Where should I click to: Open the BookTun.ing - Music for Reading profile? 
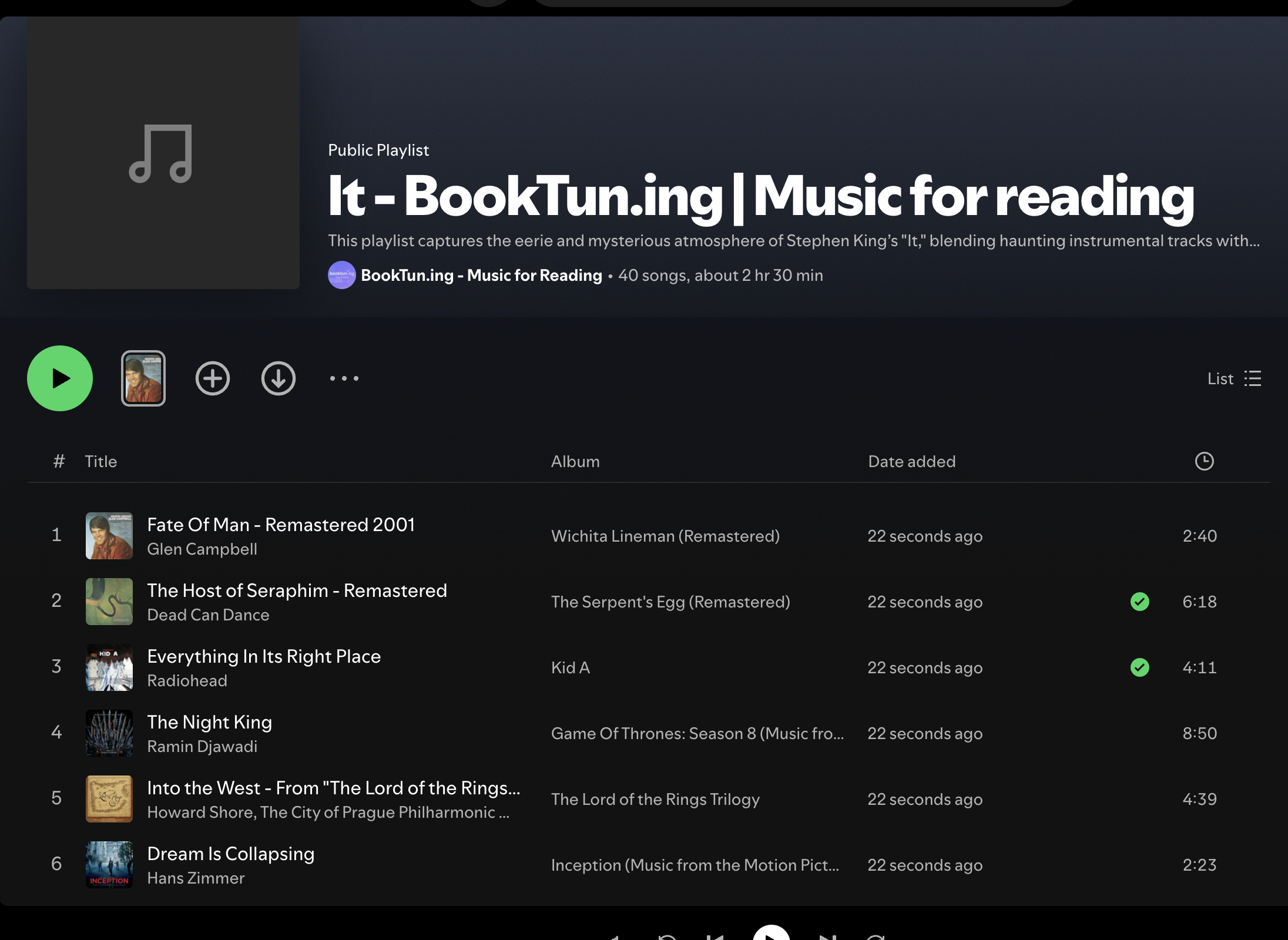[x=481, y=275]
